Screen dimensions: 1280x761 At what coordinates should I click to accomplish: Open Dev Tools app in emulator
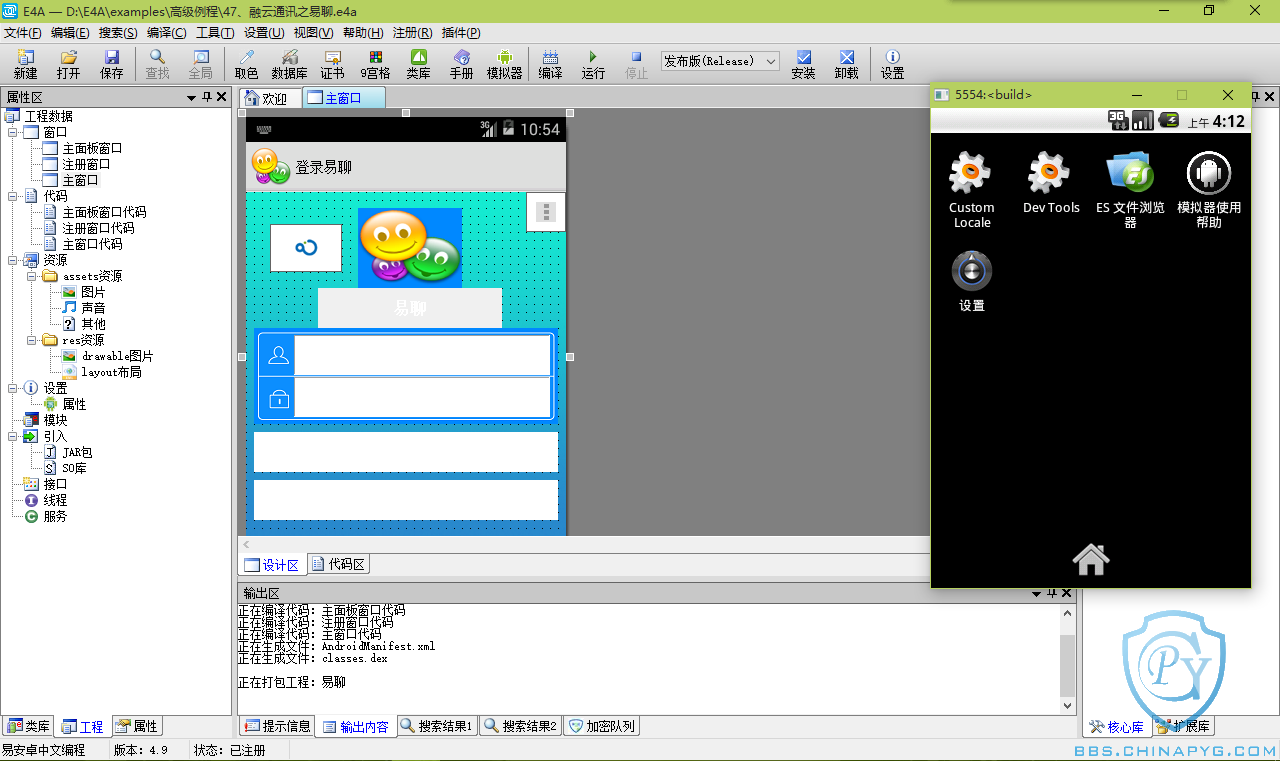click(1050, 182)
